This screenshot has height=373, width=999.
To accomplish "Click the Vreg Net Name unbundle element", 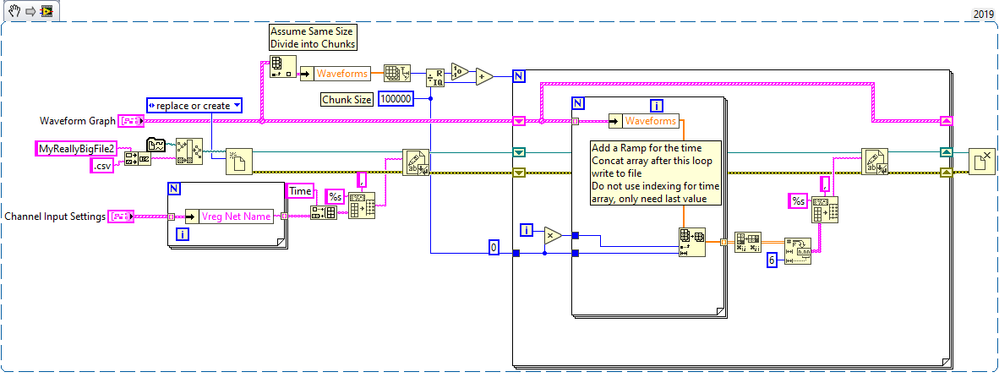I will tap(236, 216).
